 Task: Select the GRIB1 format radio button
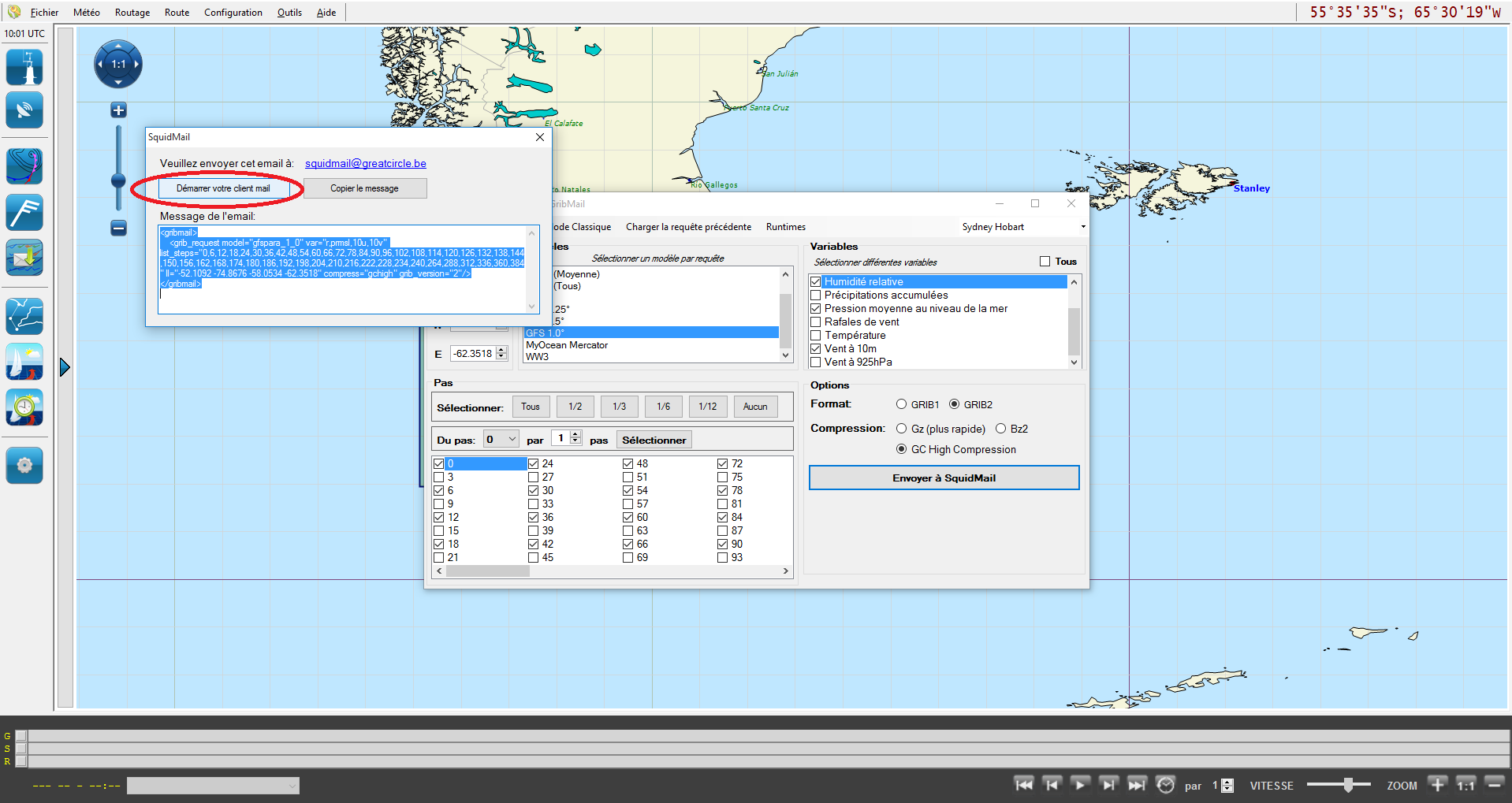901,404
